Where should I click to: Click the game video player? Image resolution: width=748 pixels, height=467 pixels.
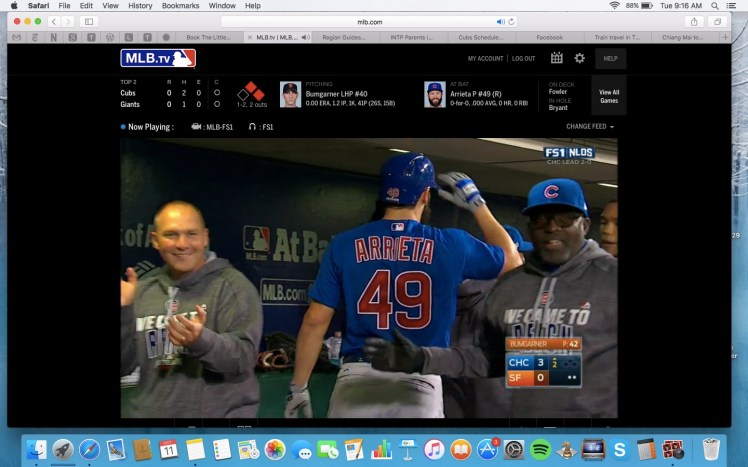point(368,277)
